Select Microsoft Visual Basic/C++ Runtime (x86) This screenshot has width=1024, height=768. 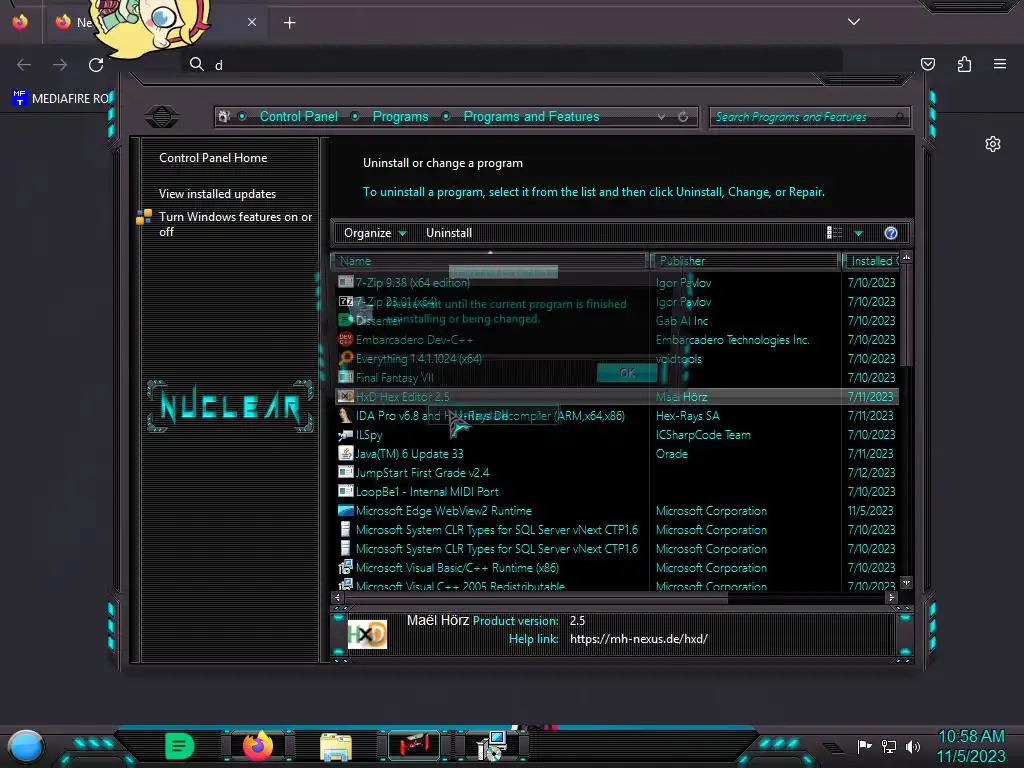[457, 568]
